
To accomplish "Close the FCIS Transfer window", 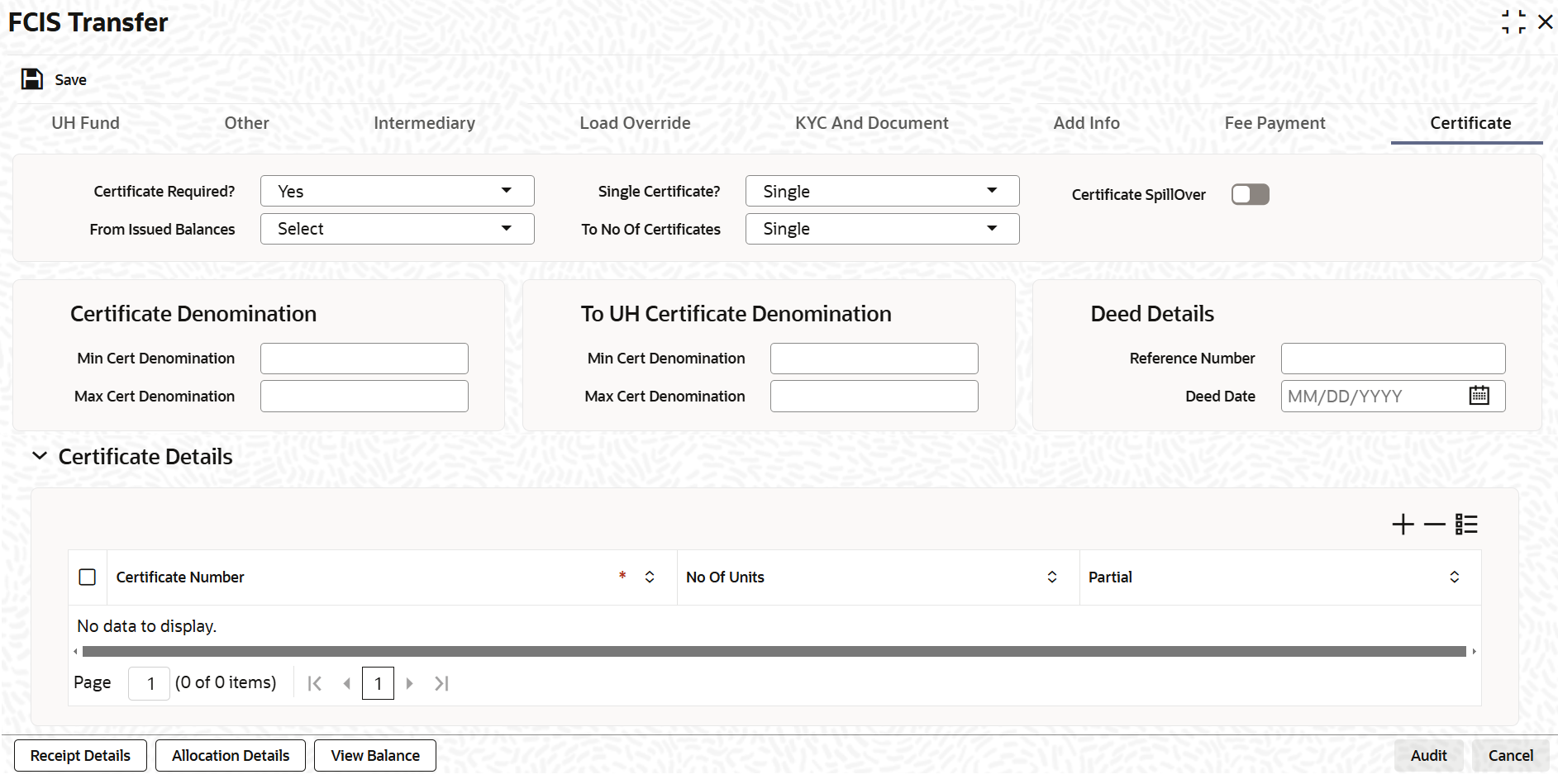I will point(1545,22).
